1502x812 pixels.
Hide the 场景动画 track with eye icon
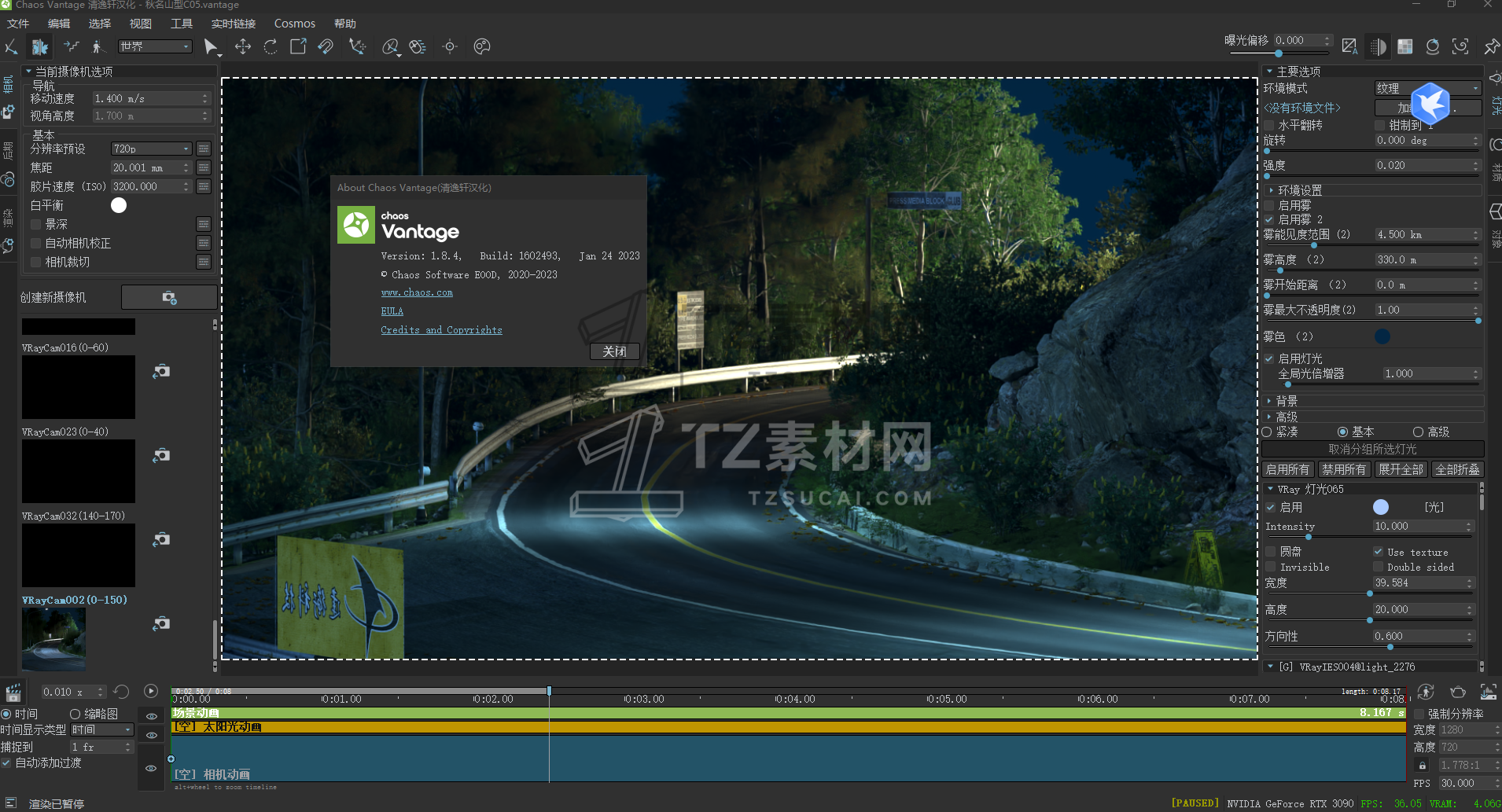tap(152, 716)
